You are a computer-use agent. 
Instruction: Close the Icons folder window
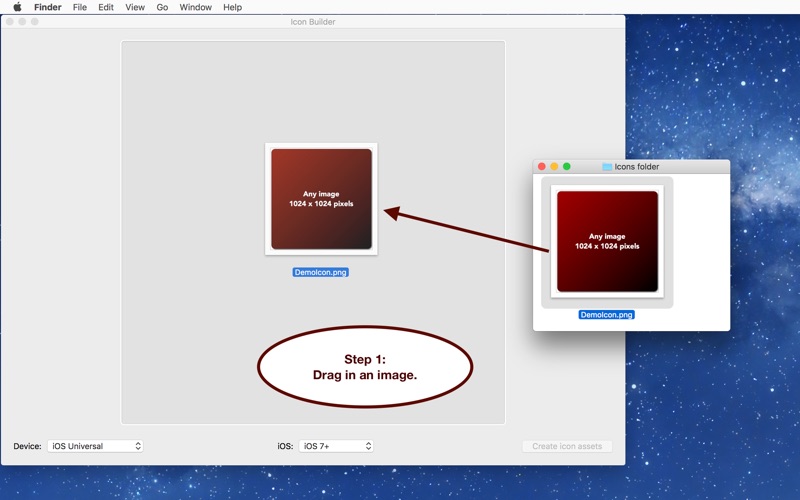(542, 167)
